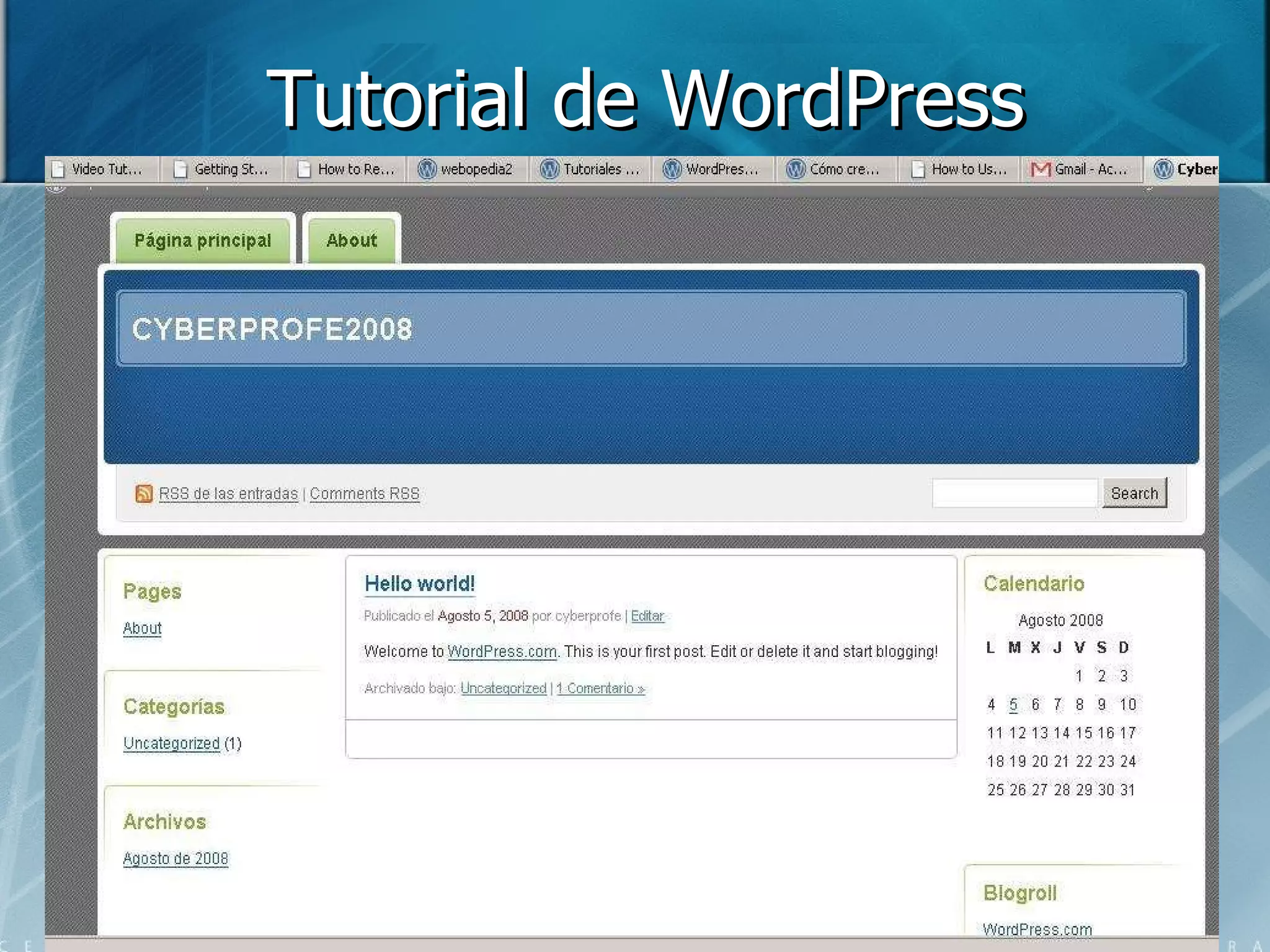Click page icon on Getting St tab
The image size is (1270, 952).
pos(180,169)
